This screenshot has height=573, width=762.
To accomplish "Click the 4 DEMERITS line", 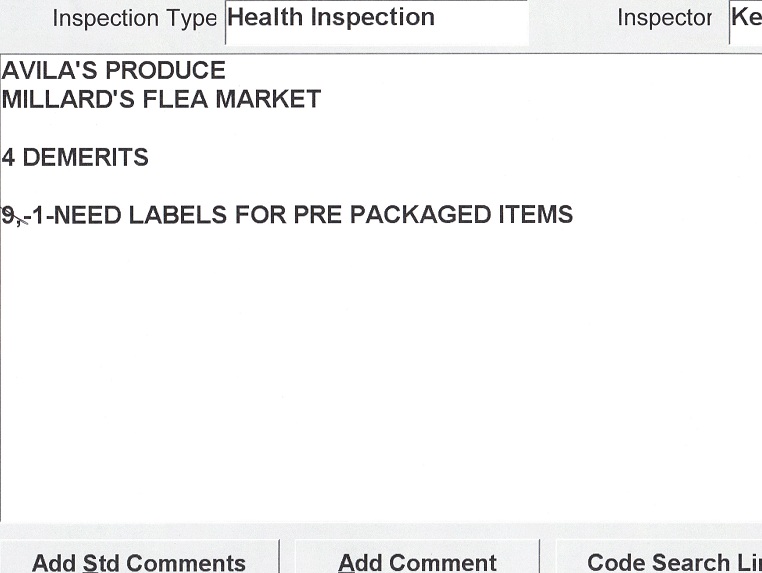I will pos(75,158).
